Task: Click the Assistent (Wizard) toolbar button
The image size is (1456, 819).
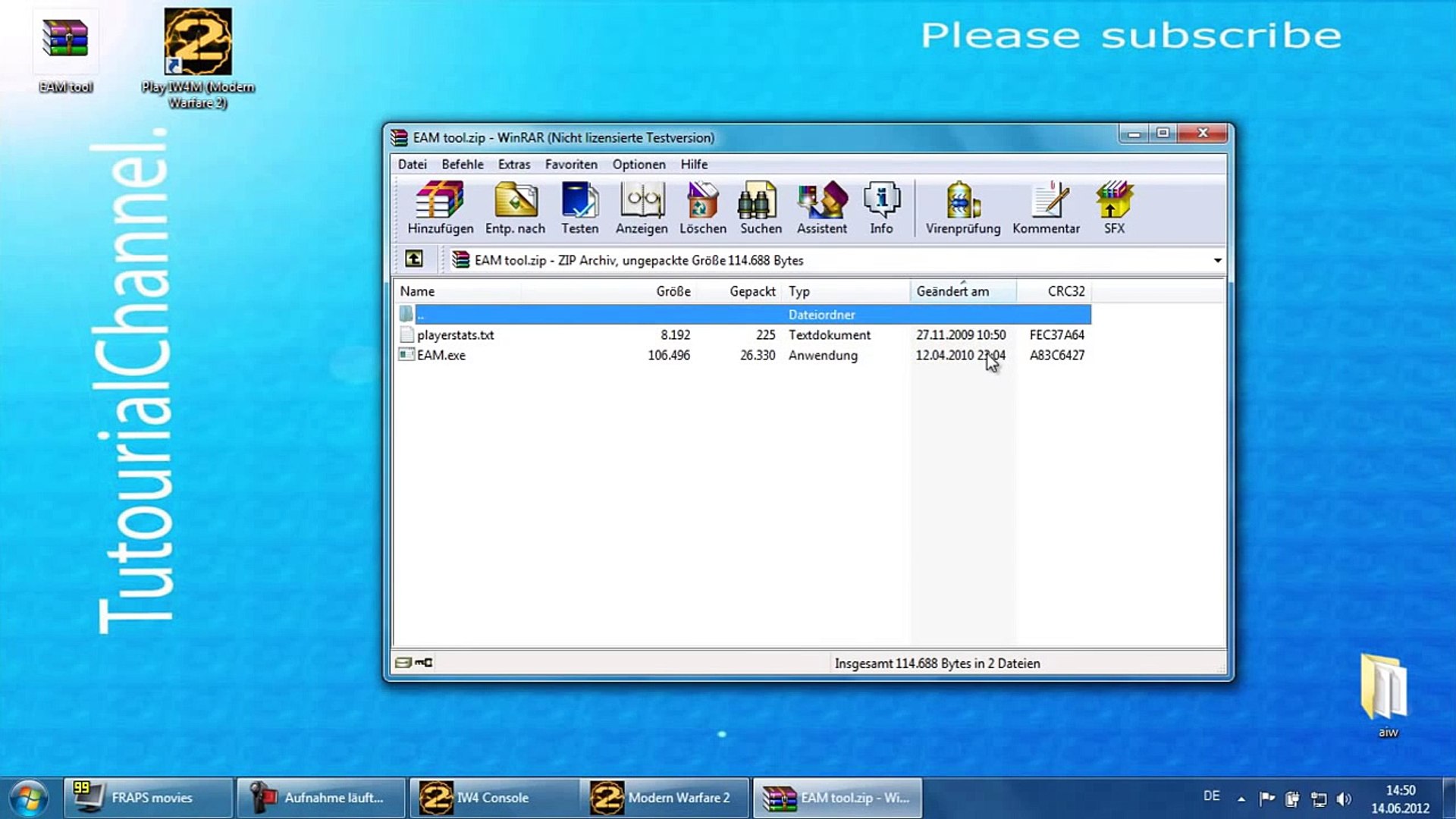Action: point(821,207)
